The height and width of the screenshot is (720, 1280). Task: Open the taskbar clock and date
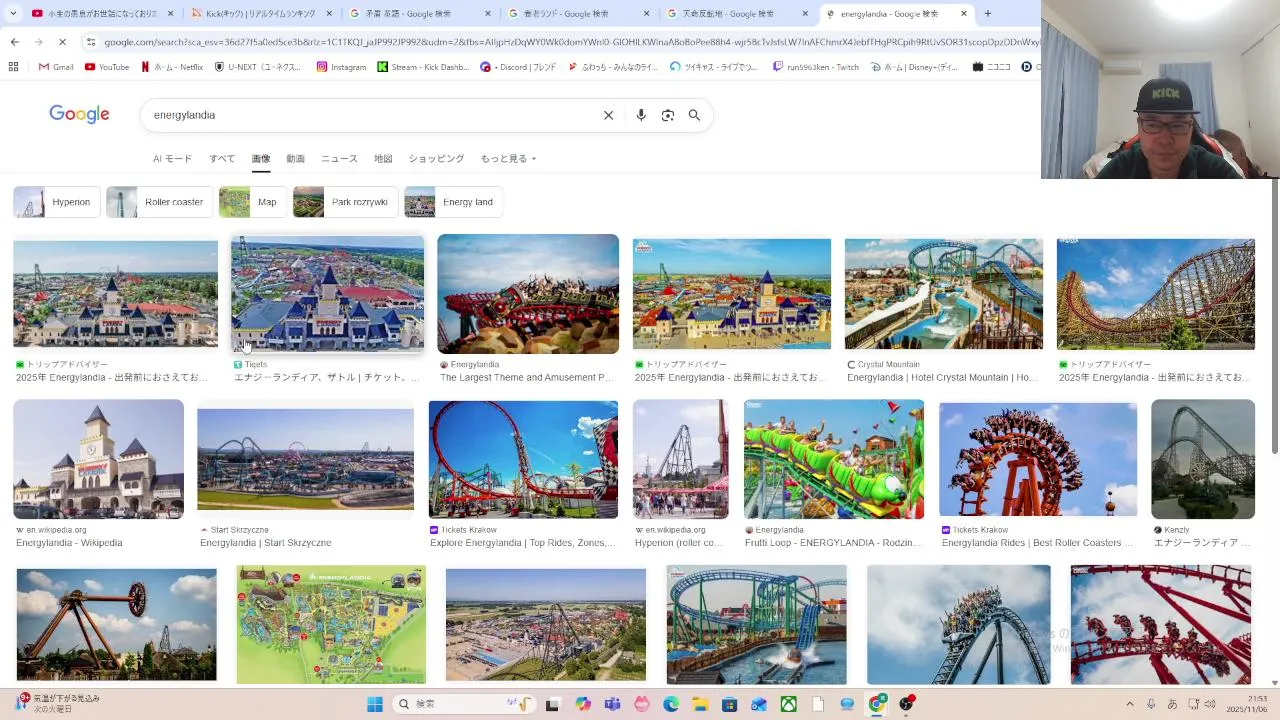[x=1248, y=704]
